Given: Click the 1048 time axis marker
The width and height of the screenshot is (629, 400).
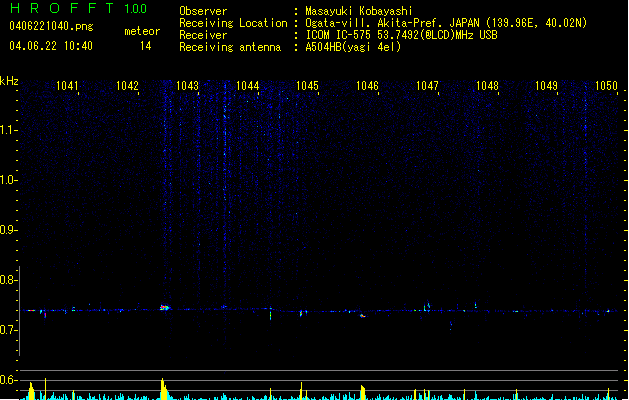Looking at the screenshot, I should point(487,85).
